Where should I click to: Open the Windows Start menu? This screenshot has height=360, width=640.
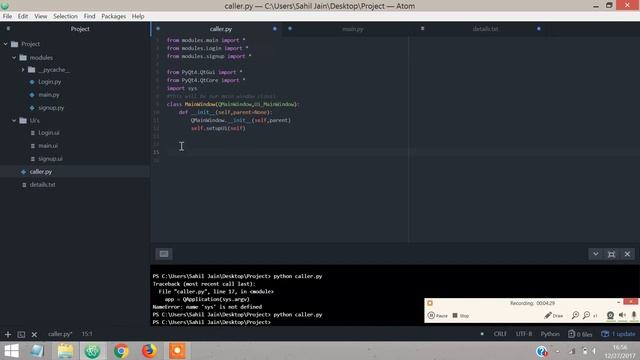[11, 351]
